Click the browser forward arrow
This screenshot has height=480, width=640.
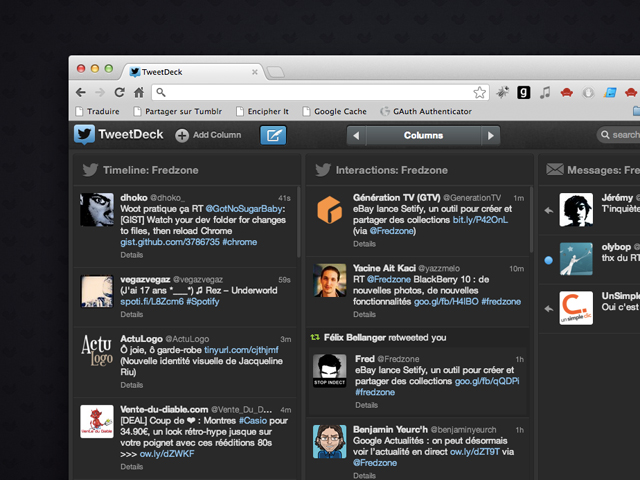coord(100,93)
